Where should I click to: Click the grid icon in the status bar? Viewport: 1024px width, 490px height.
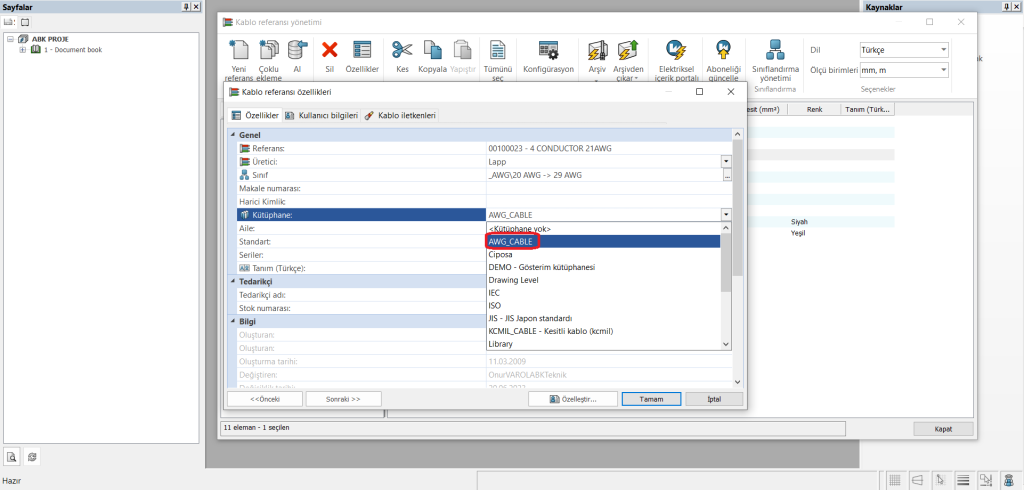[896, 480]
